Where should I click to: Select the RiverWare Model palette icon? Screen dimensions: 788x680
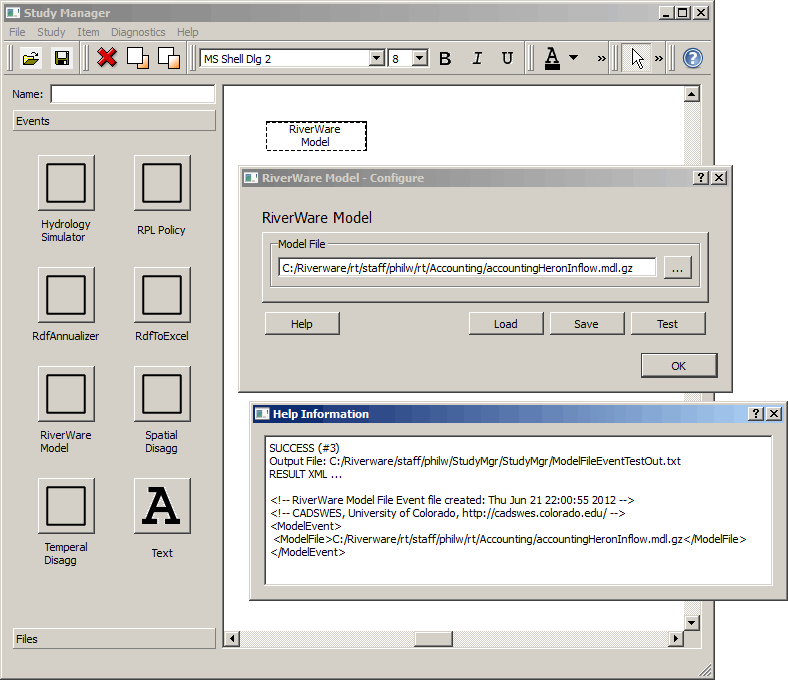66,394
